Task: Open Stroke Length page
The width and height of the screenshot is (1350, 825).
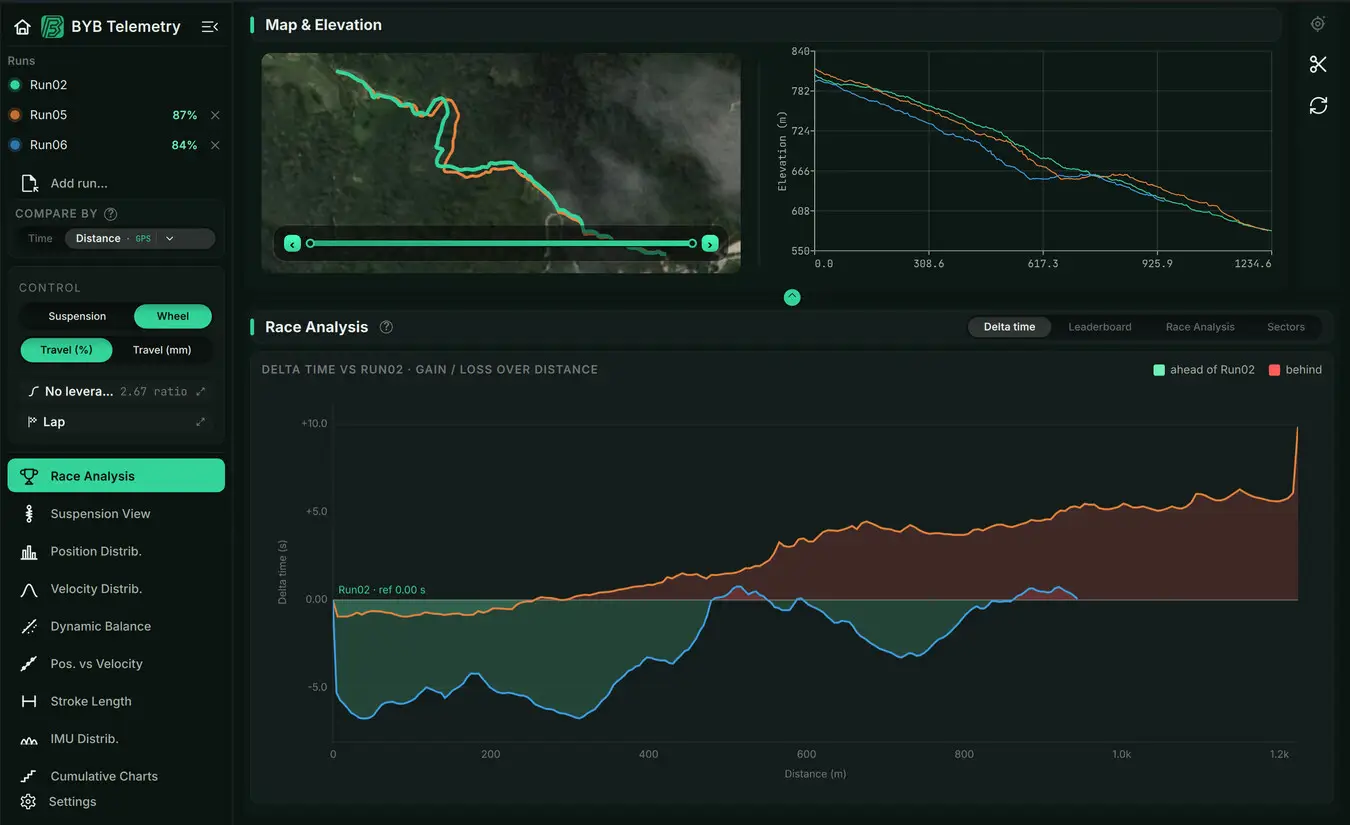Action: pyautogui.click(x=116, y=702)
